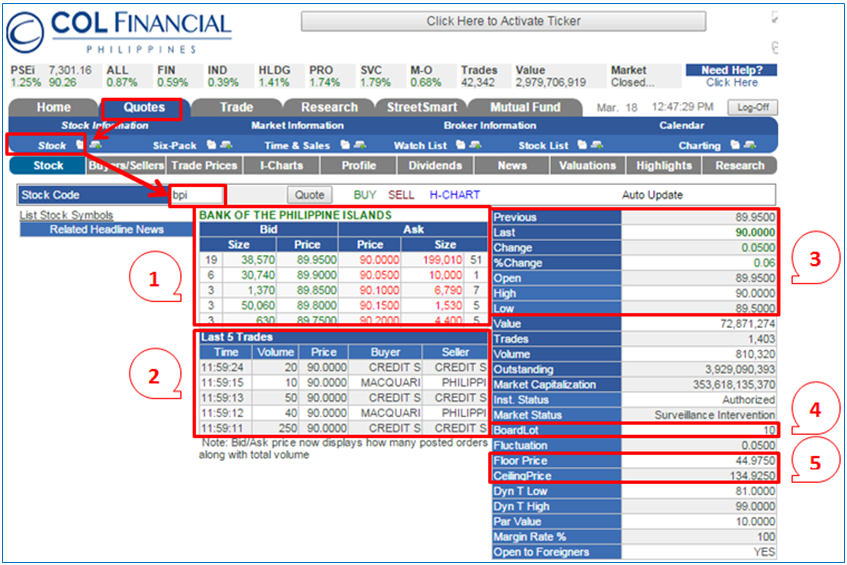Viewport: 847px width, 565px height.
Task: Open the H-CHART link
Action: point(454,195)
